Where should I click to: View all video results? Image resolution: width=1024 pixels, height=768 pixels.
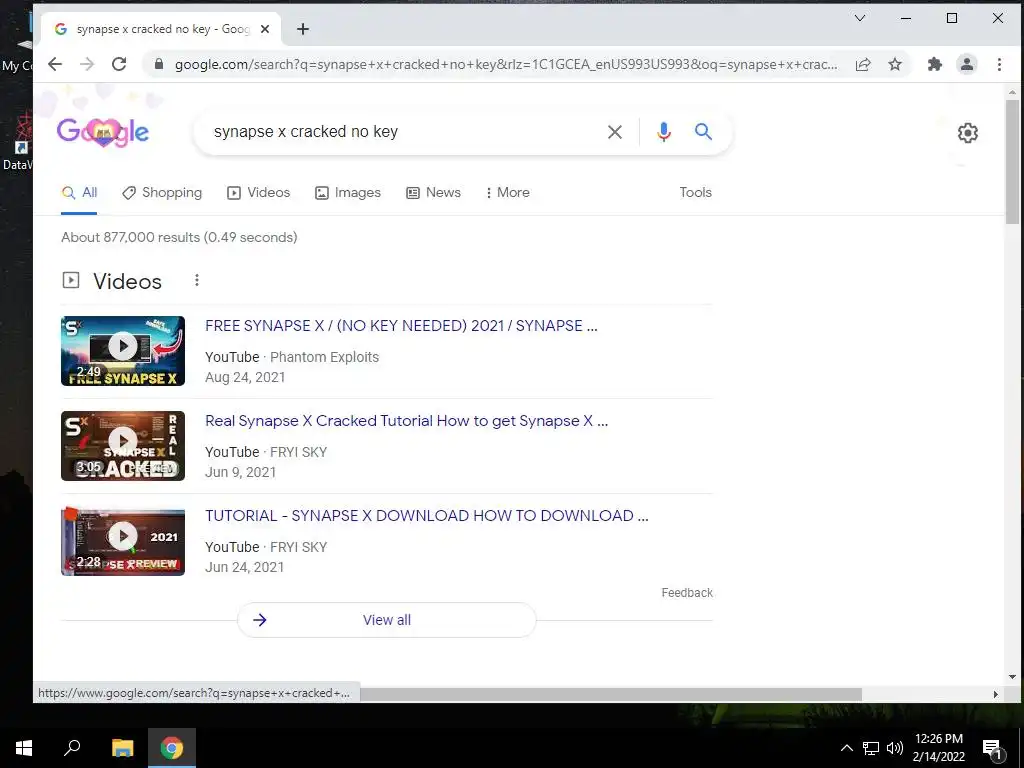[387, 620]
